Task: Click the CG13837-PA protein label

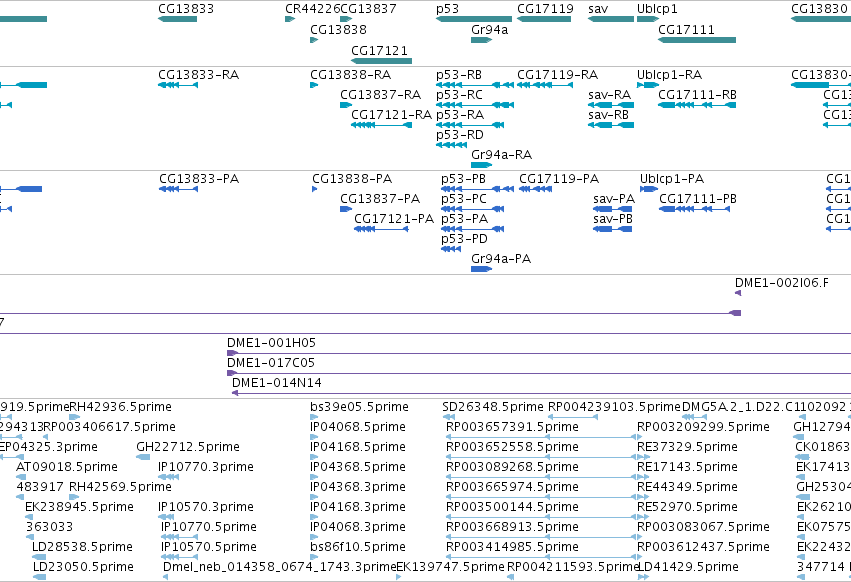Action: 380,199
